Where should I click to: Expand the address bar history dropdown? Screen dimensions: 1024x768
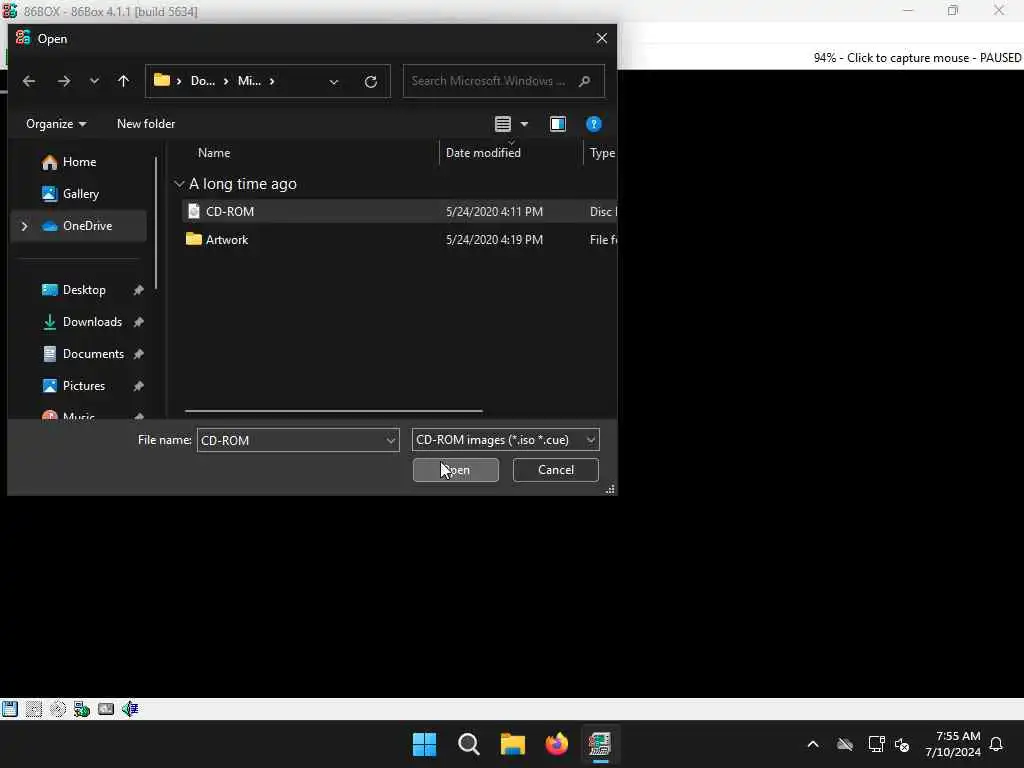(x=334, y=82)
